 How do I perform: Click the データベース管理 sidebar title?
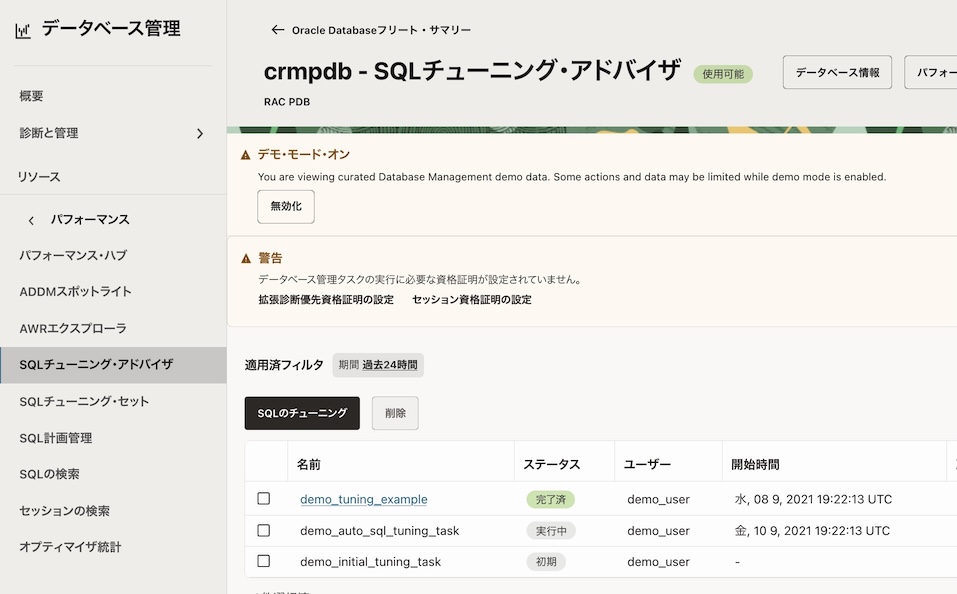click(x=111, y=28)
